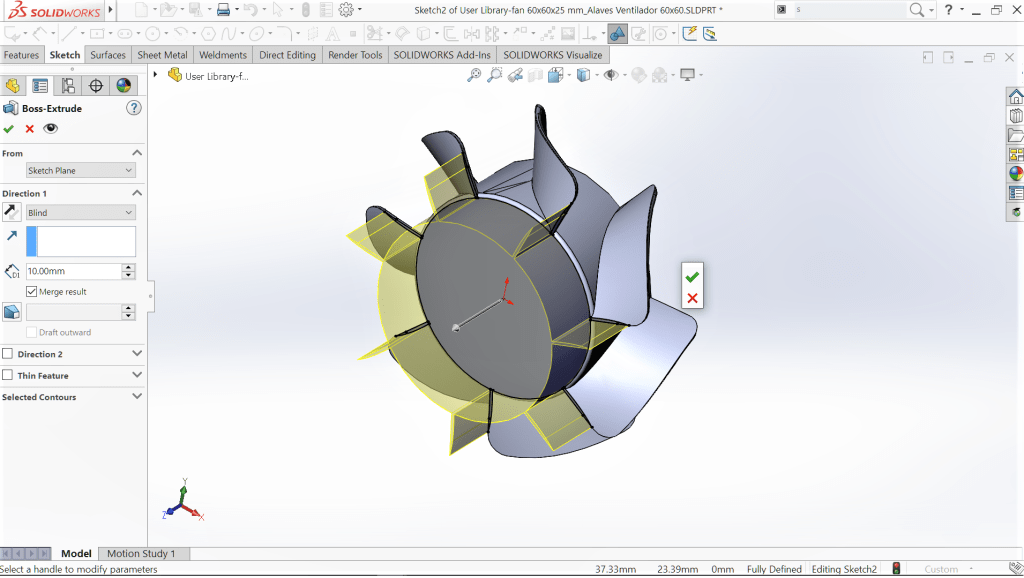Accept the Boss-Extrude with green checkmark
1024x578 pixels.
(x=9, y=129)
